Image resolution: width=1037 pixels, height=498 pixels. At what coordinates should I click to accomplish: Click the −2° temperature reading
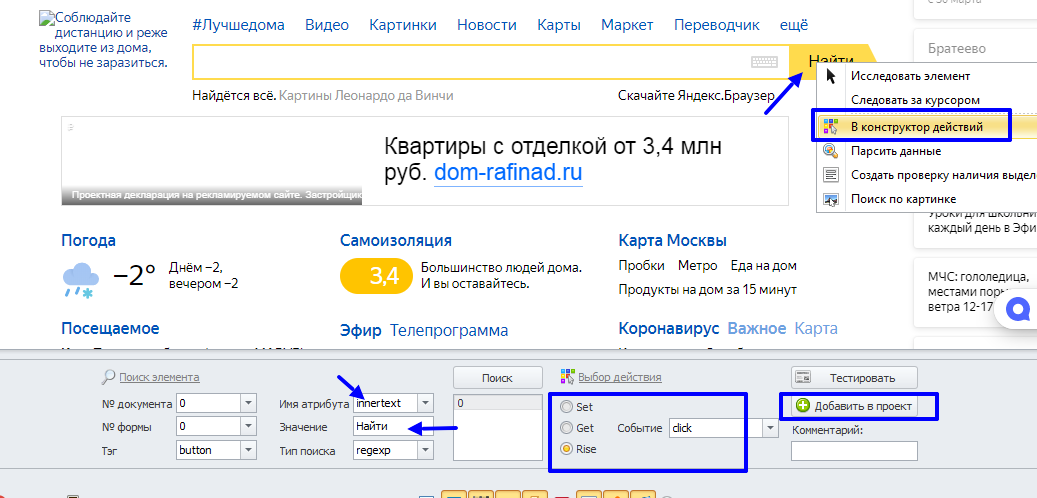point(135,276)
